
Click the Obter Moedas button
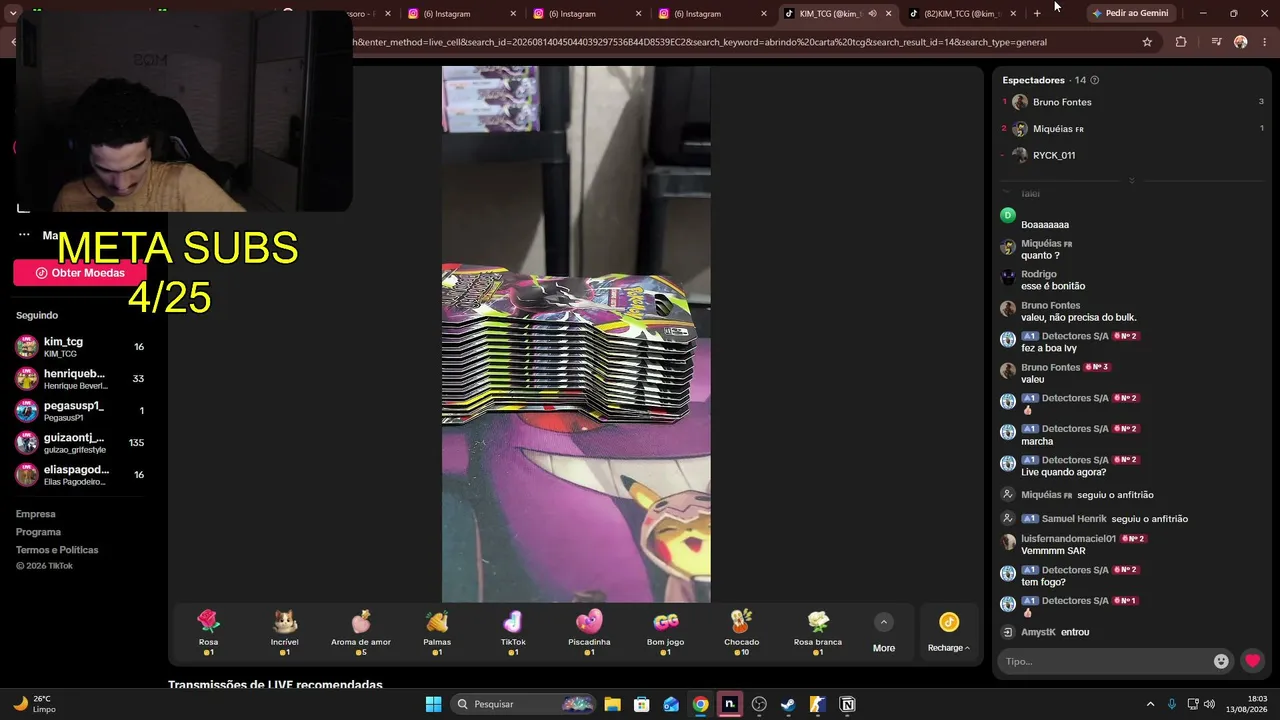pos(80,273)
